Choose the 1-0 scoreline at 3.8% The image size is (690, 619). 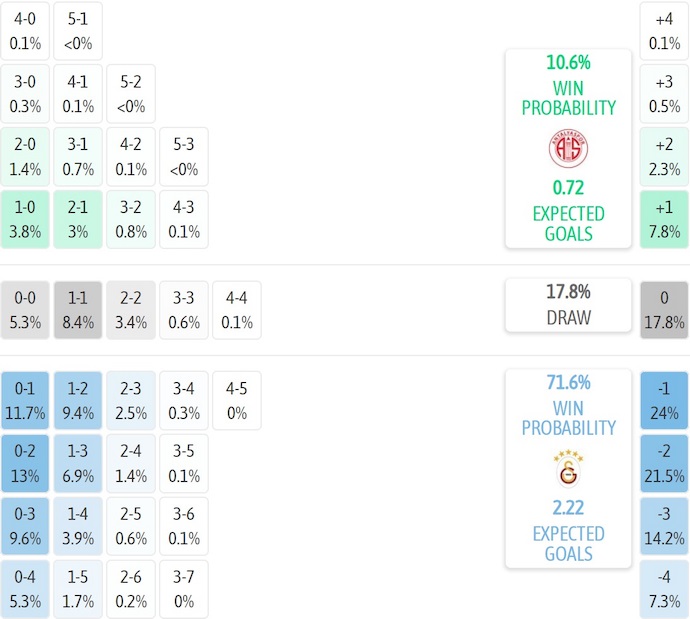coord(25,219)
